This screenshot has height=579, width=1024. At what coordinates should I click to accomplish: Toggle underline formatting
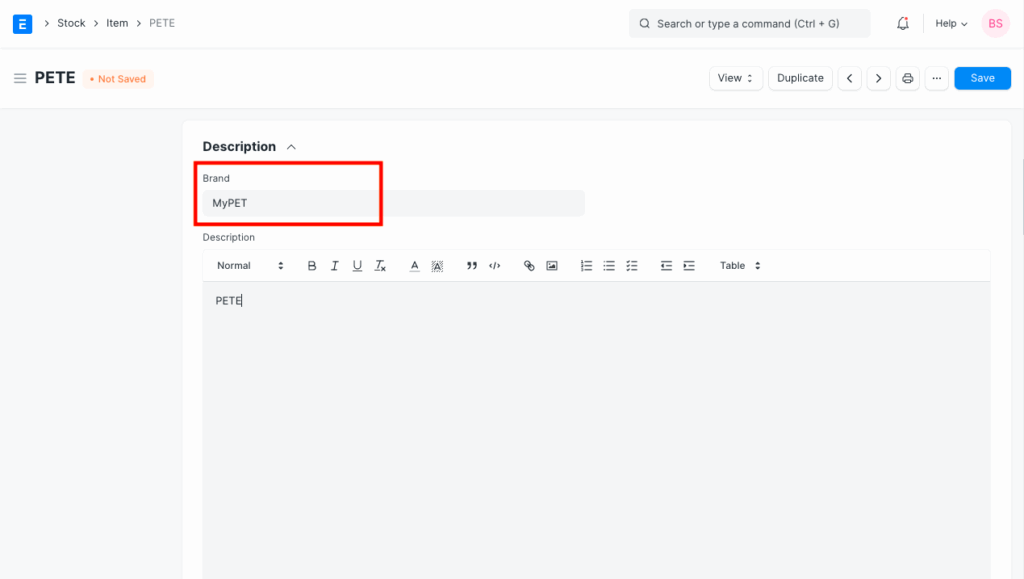(357, 266)
